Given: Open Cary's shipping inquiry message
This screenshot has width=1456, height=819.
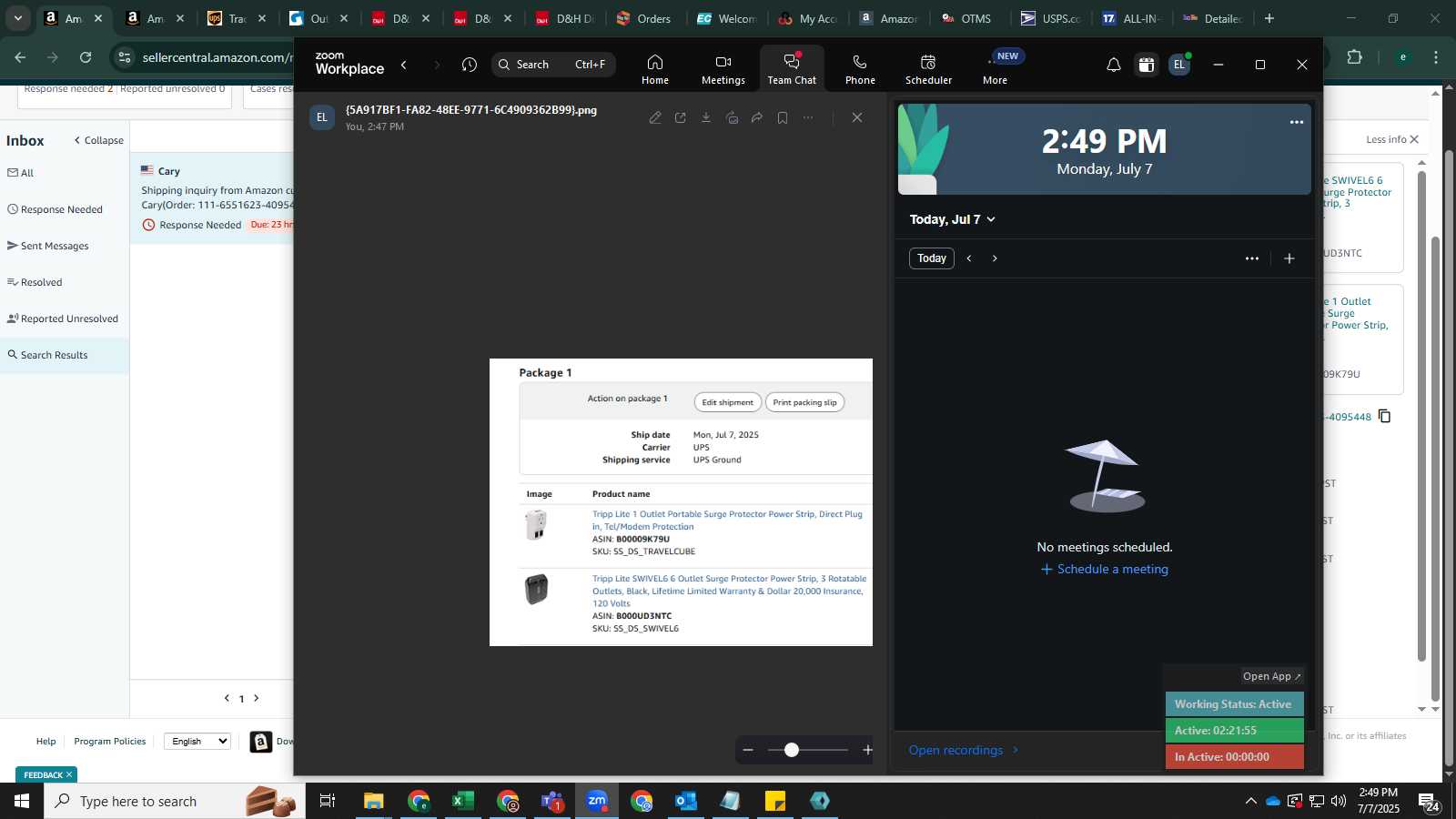Looking at the screenshot, I should [x=213, y=197].
